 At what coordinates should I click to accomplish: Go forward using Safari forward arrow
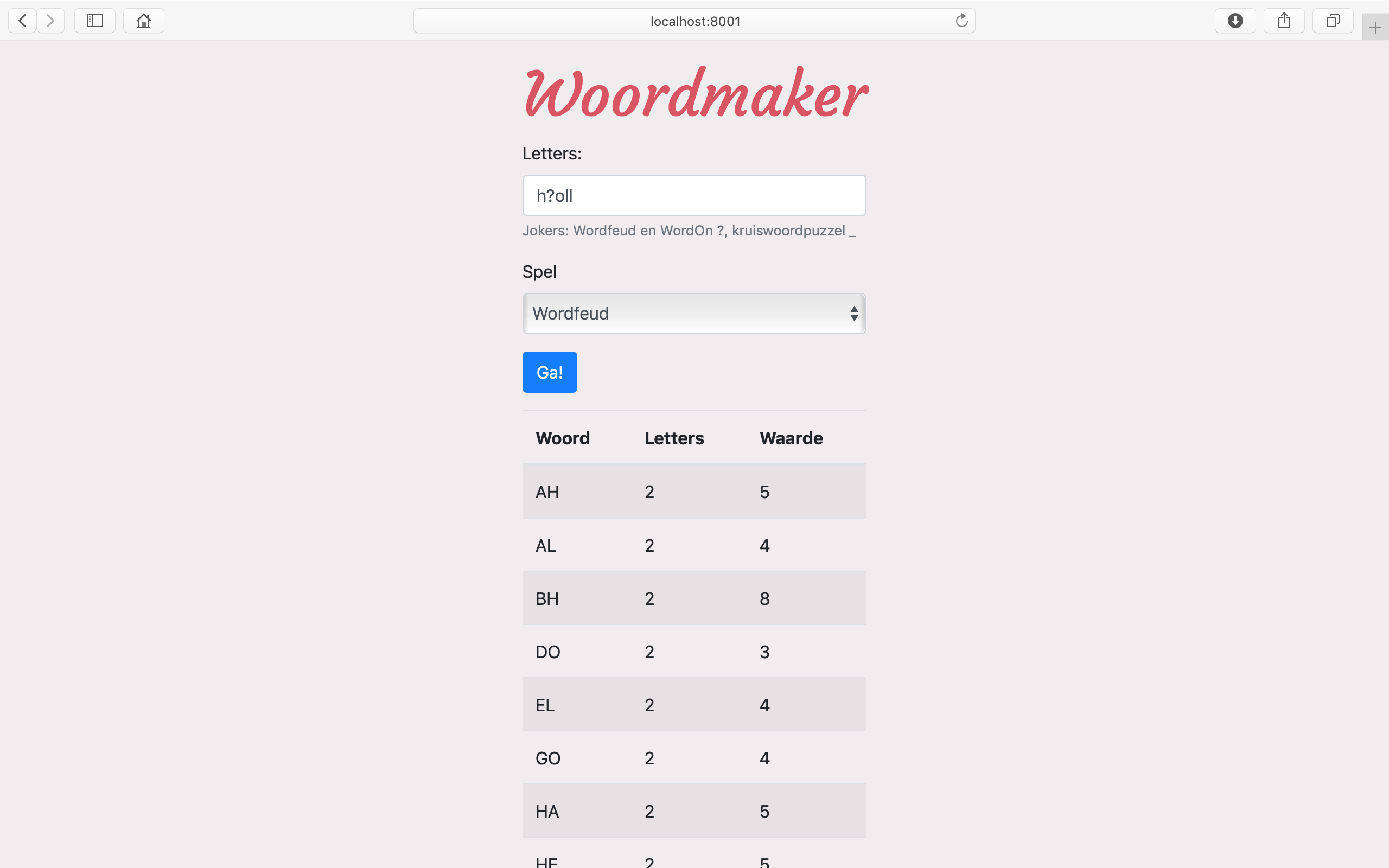point(50,21)
